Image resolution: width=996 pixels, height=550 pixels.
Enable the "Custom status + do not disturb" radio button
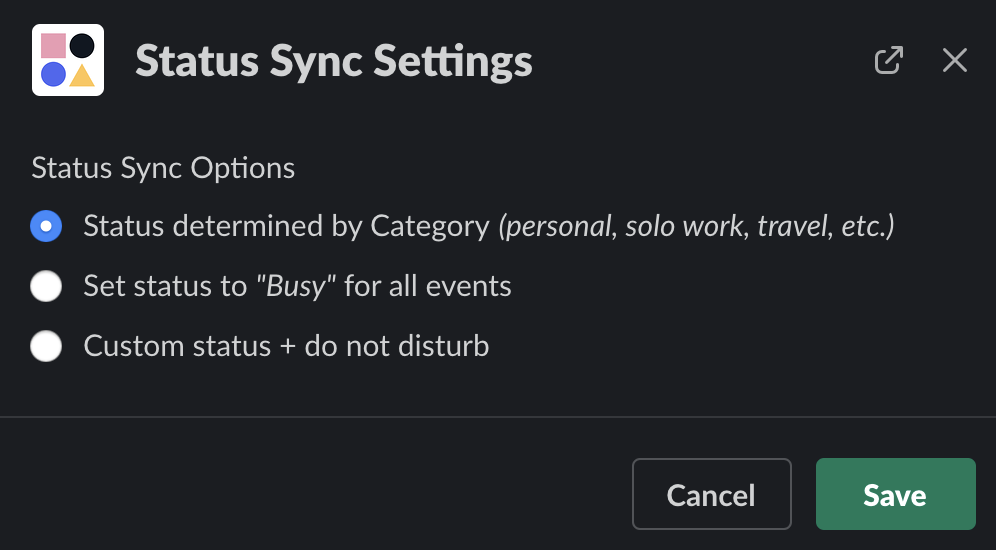coord(46,347)
